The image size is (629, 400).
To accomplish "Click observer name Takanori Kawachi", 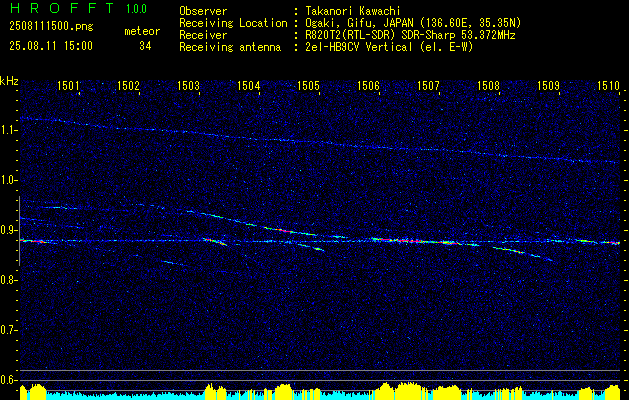I will [352, 11].
